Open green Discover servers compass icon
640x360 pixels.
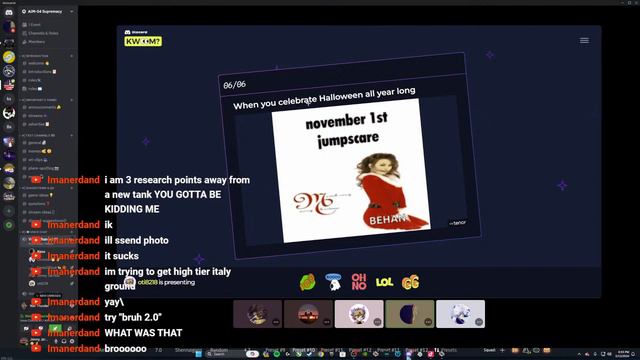(9, 225)
